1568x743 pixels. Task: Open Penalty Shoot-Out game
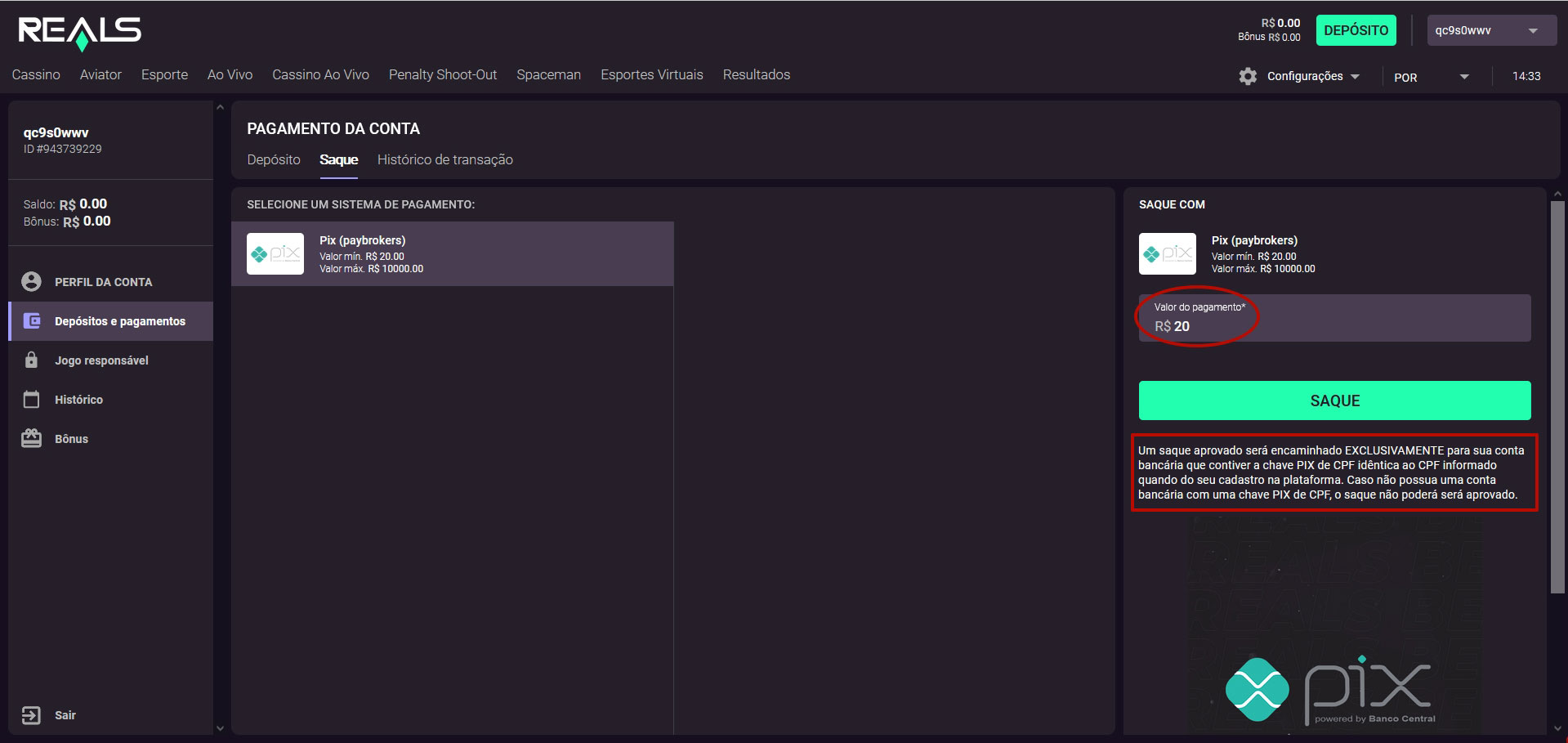[443, 74]
